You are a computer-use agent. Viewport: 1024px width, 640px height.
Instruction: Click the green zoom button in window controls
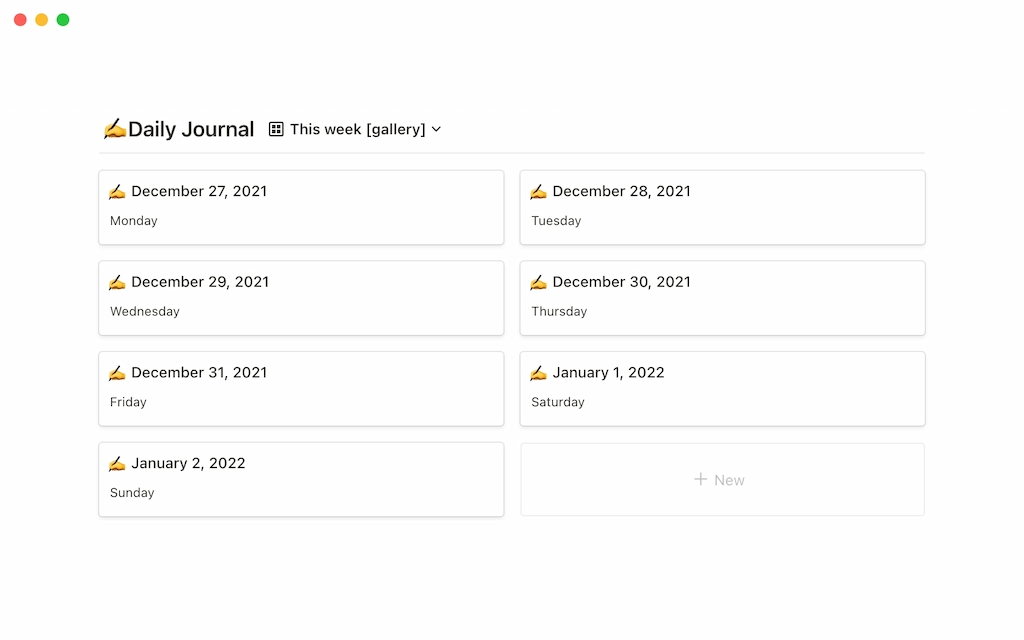[x=63, y=19]
